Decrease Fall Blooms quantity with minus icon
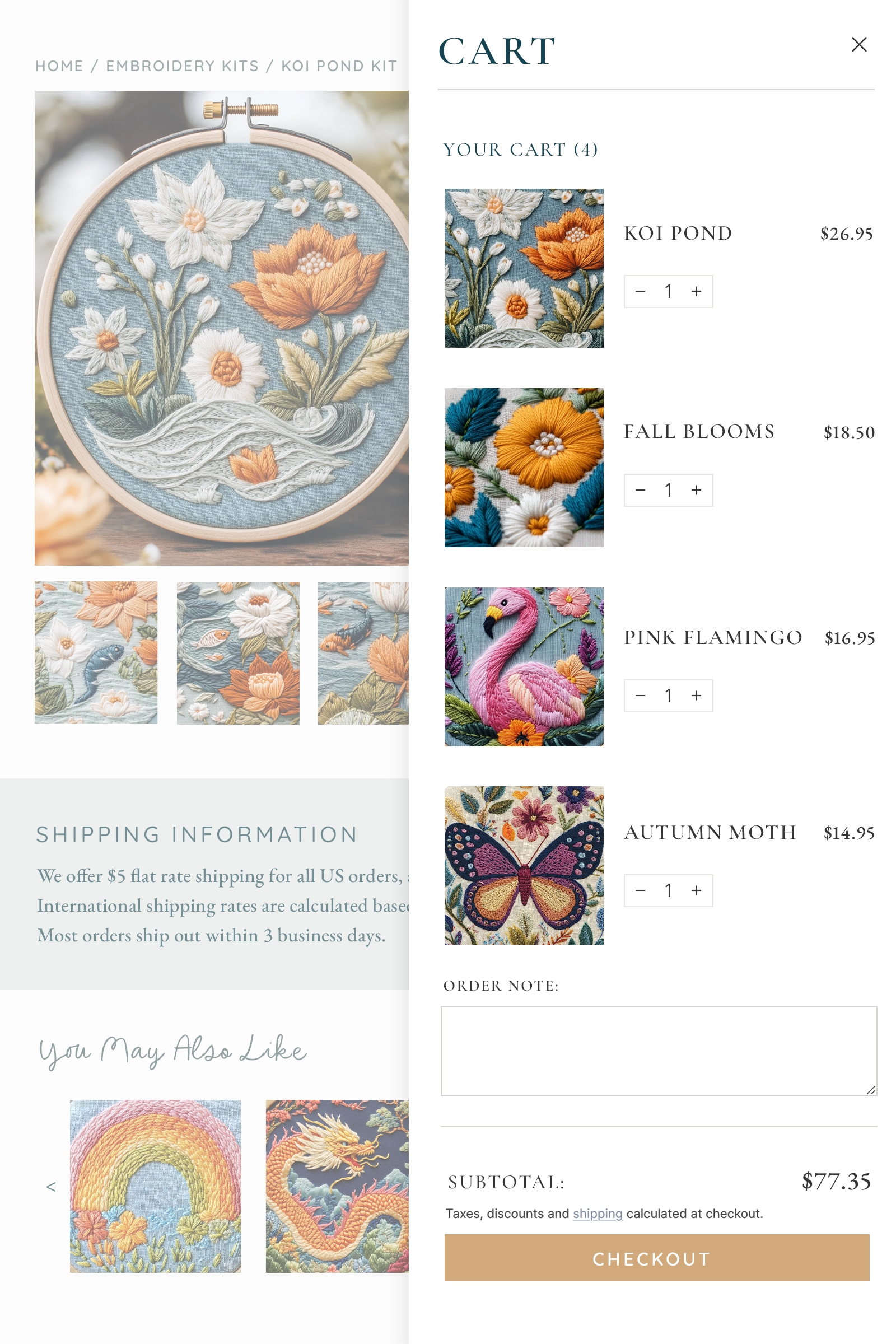 [641, 491]
